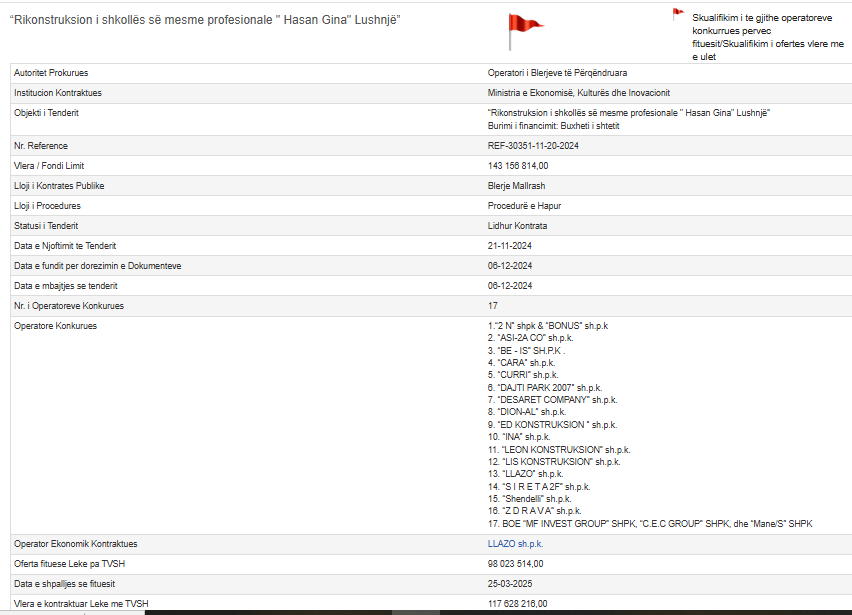The width and height of the screenshot is (852, 615).
Task: Click the limit fund value 143 156 814,00
Action: (x=518, y=166)
